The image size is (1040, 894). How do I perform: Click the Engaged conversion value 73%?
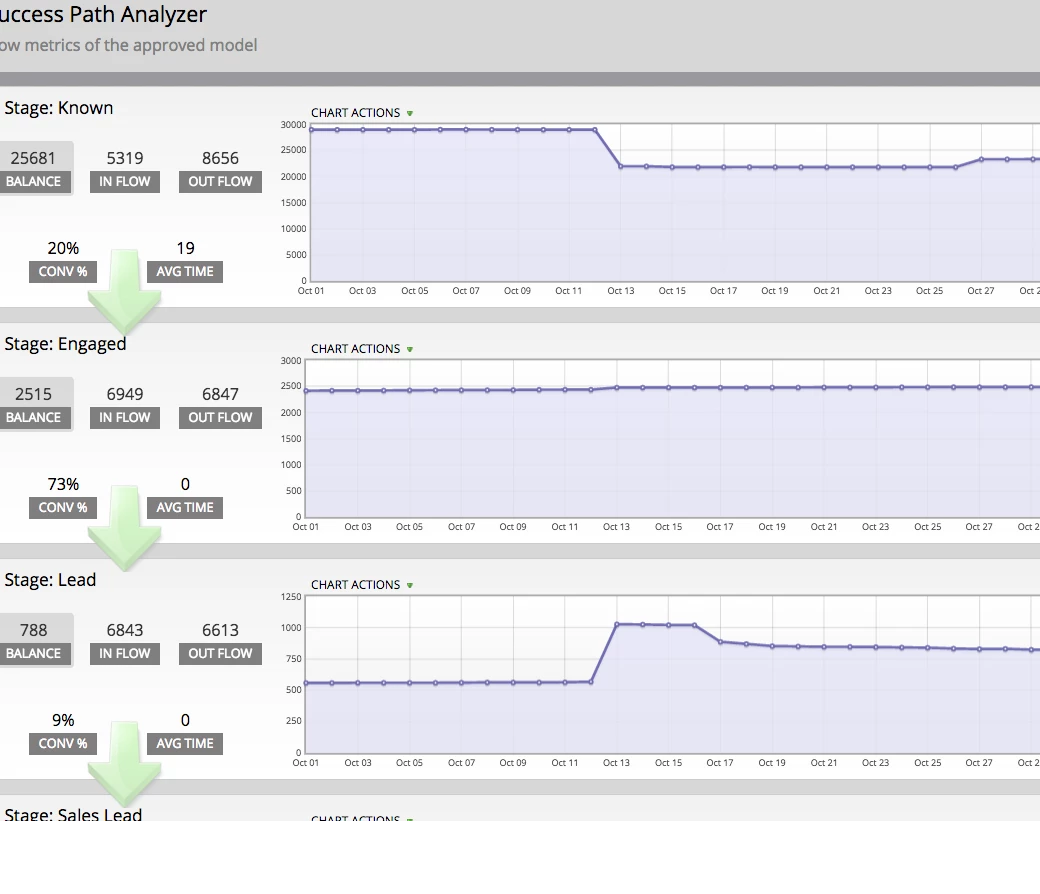click(63, 485)
